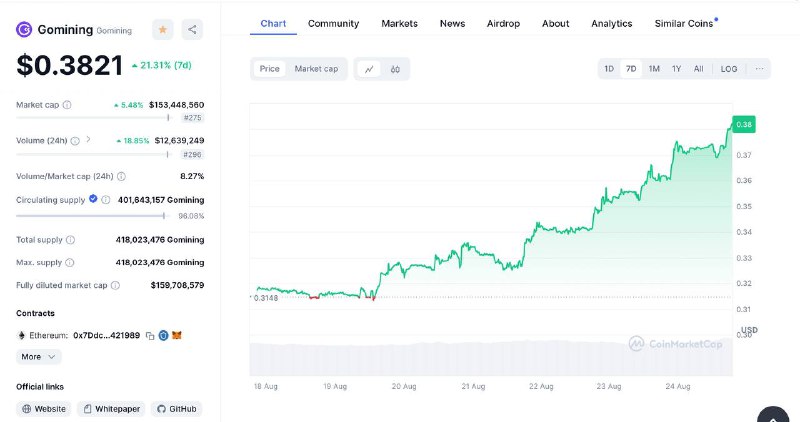Open Fully diluted market cap info icon
This screenshot has width=800, height=422.
coord(115,285)
